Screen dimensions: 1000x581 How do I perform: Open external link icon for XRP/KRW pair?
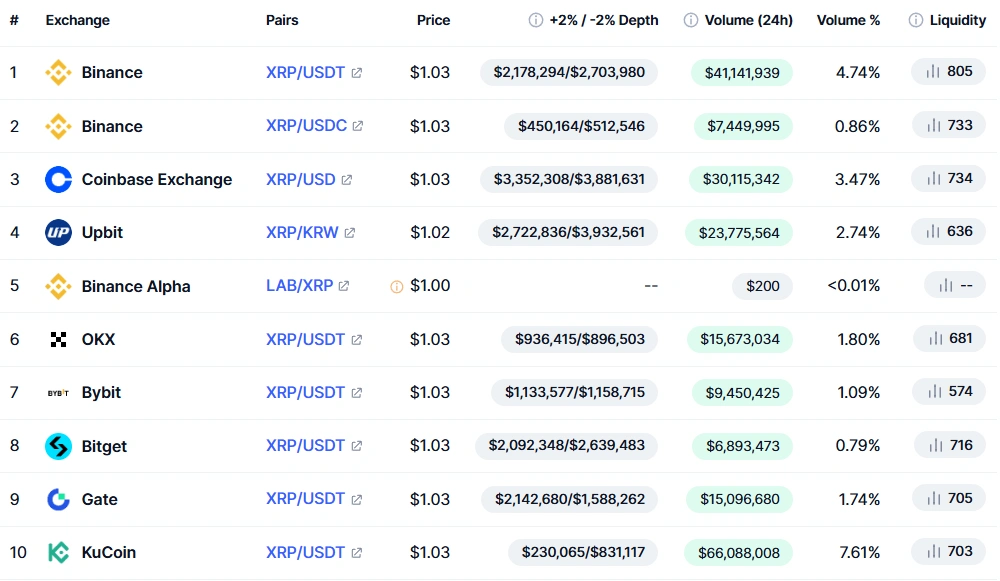[x=349, y=233]
